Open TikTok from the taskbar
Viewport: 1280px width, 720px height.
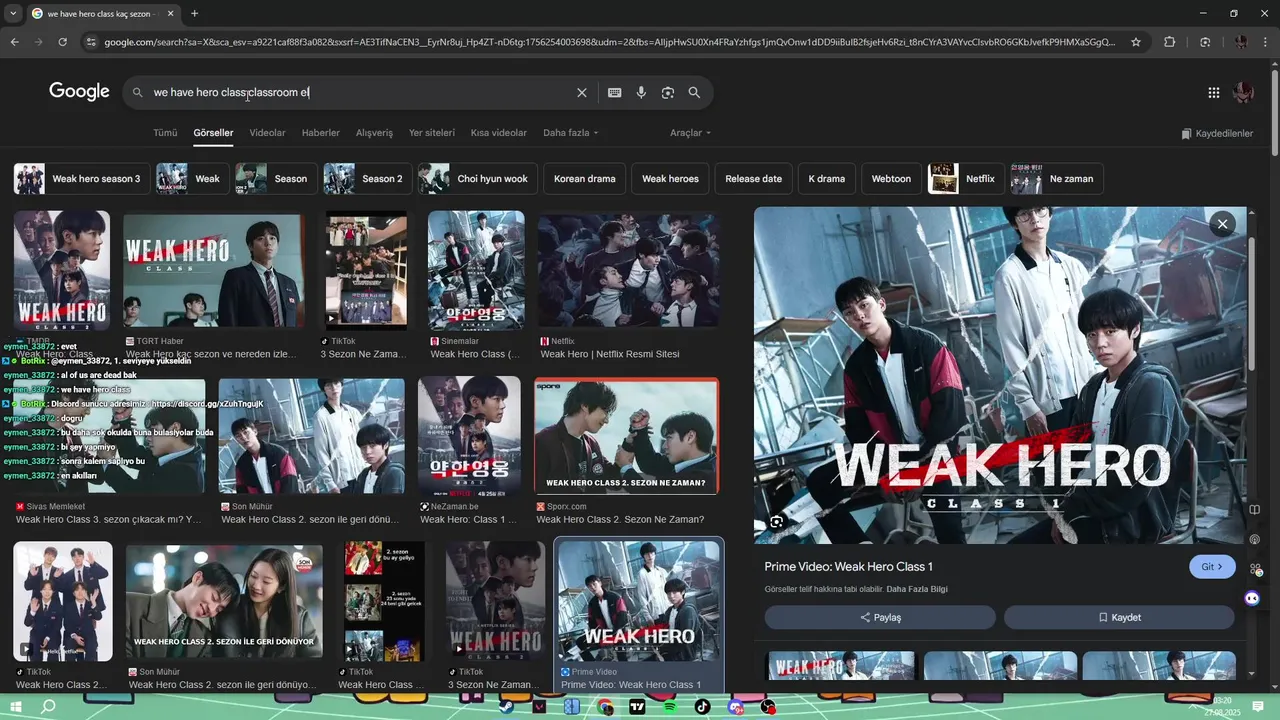(702, 707)
